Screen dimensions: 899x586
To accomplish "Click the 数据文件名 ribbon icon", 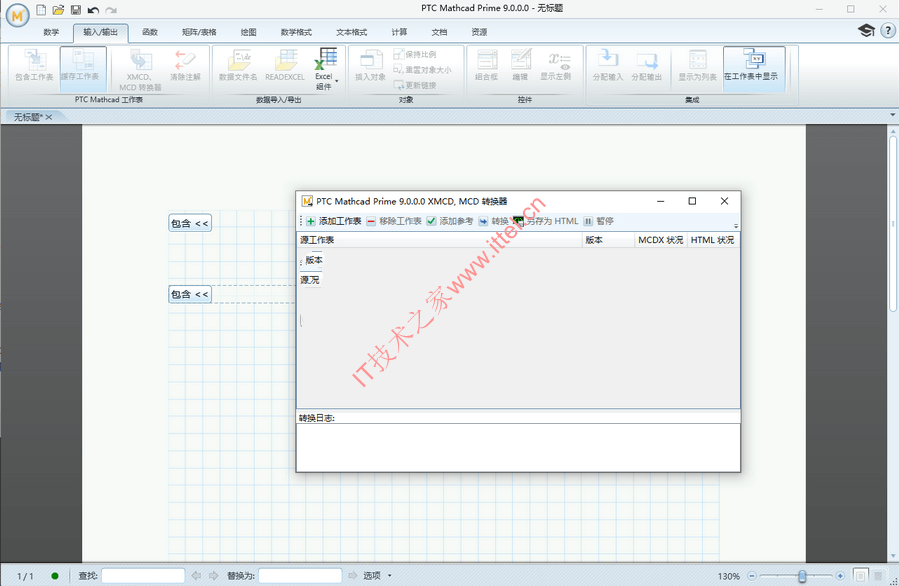I will pyautogui.click(x=238, y=65).
